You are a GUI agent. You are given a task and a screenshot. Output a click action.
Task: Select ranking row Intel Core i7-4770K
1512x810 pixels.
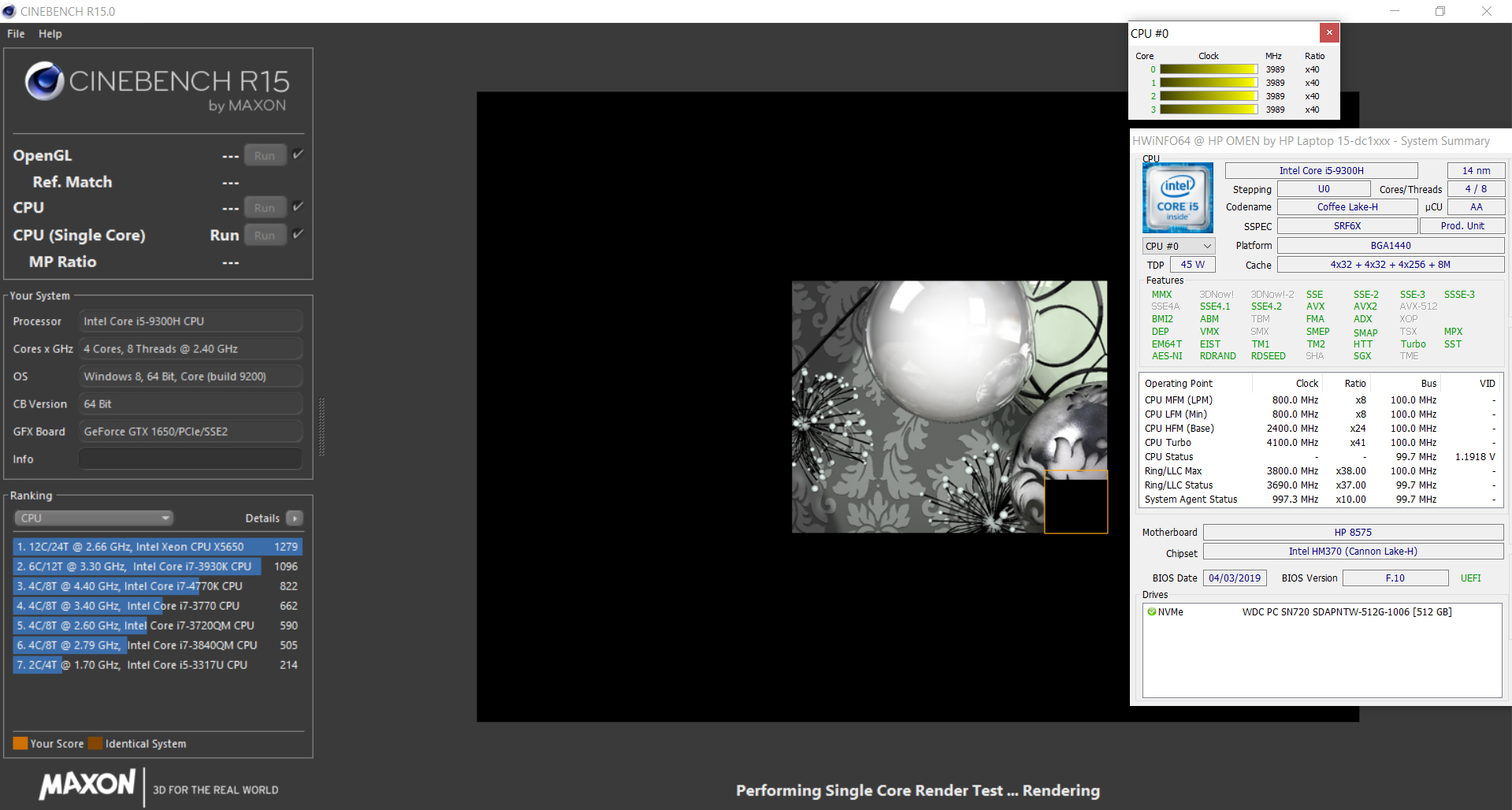[158, 586]
